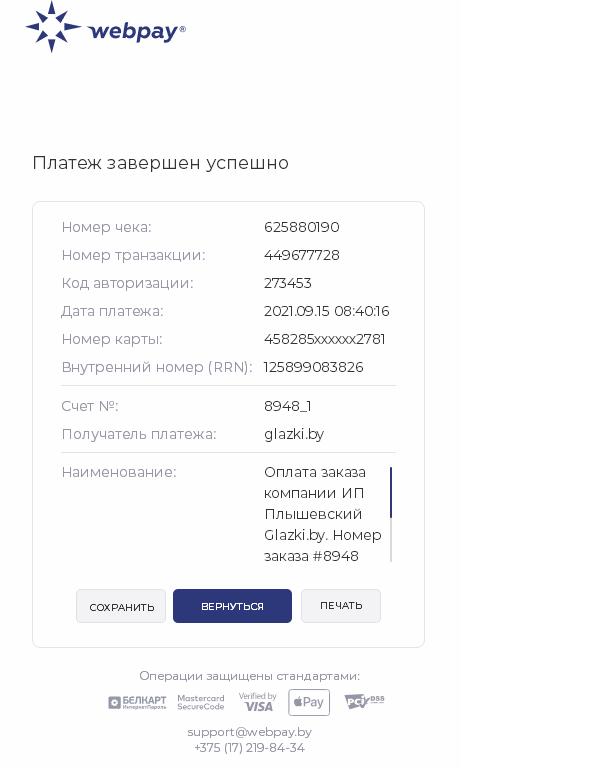Click the payment date 2021.09.15 08:40:16

tap(326, 311)
